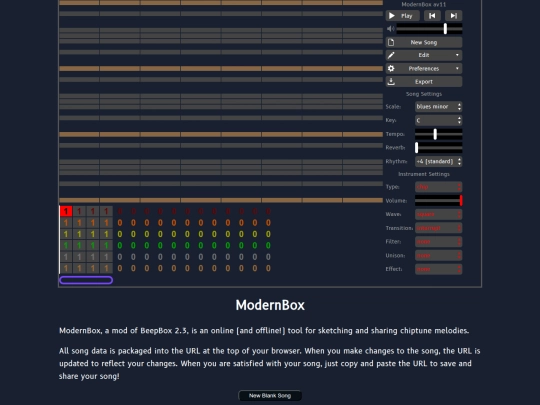Screen dimensions: 540x405
Task: Open the Unison dropdown
Action: pos(438,256)
